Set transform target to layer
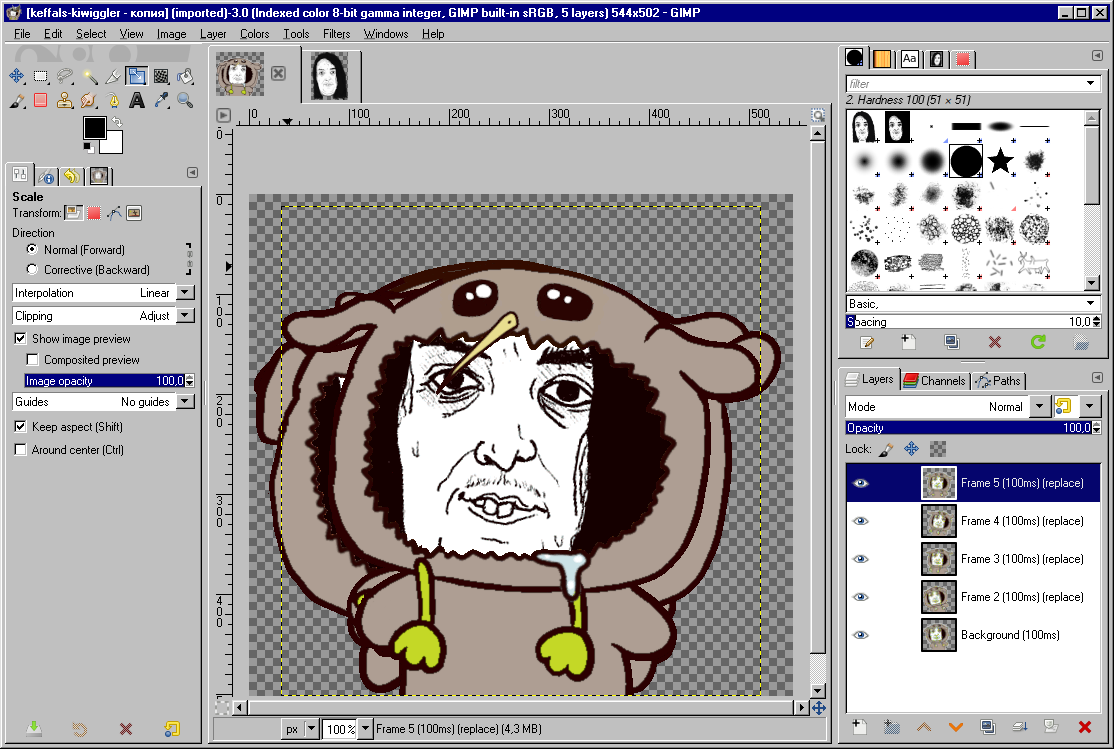This screenshot has height=749, width=1114. pos(74,212)
